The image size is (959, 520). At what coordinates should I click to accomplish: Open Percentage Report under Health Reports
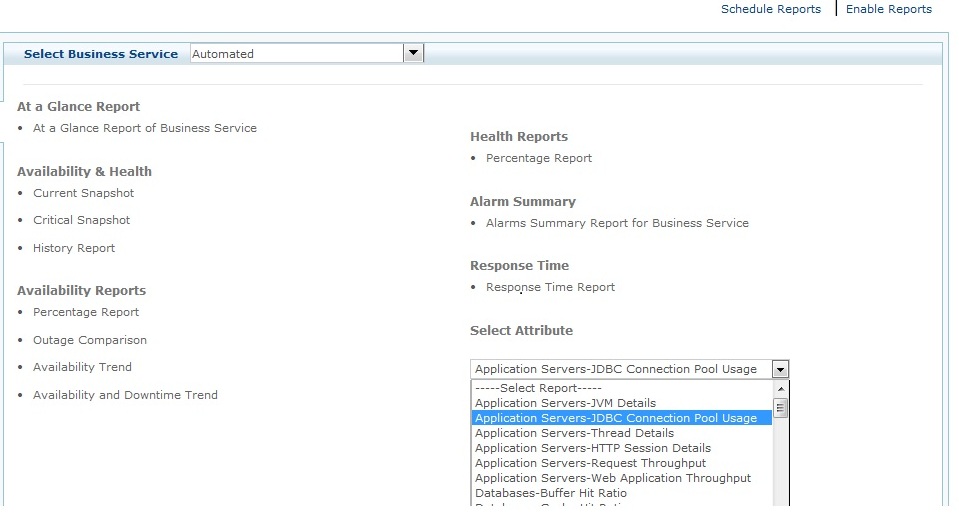point(539,158)
